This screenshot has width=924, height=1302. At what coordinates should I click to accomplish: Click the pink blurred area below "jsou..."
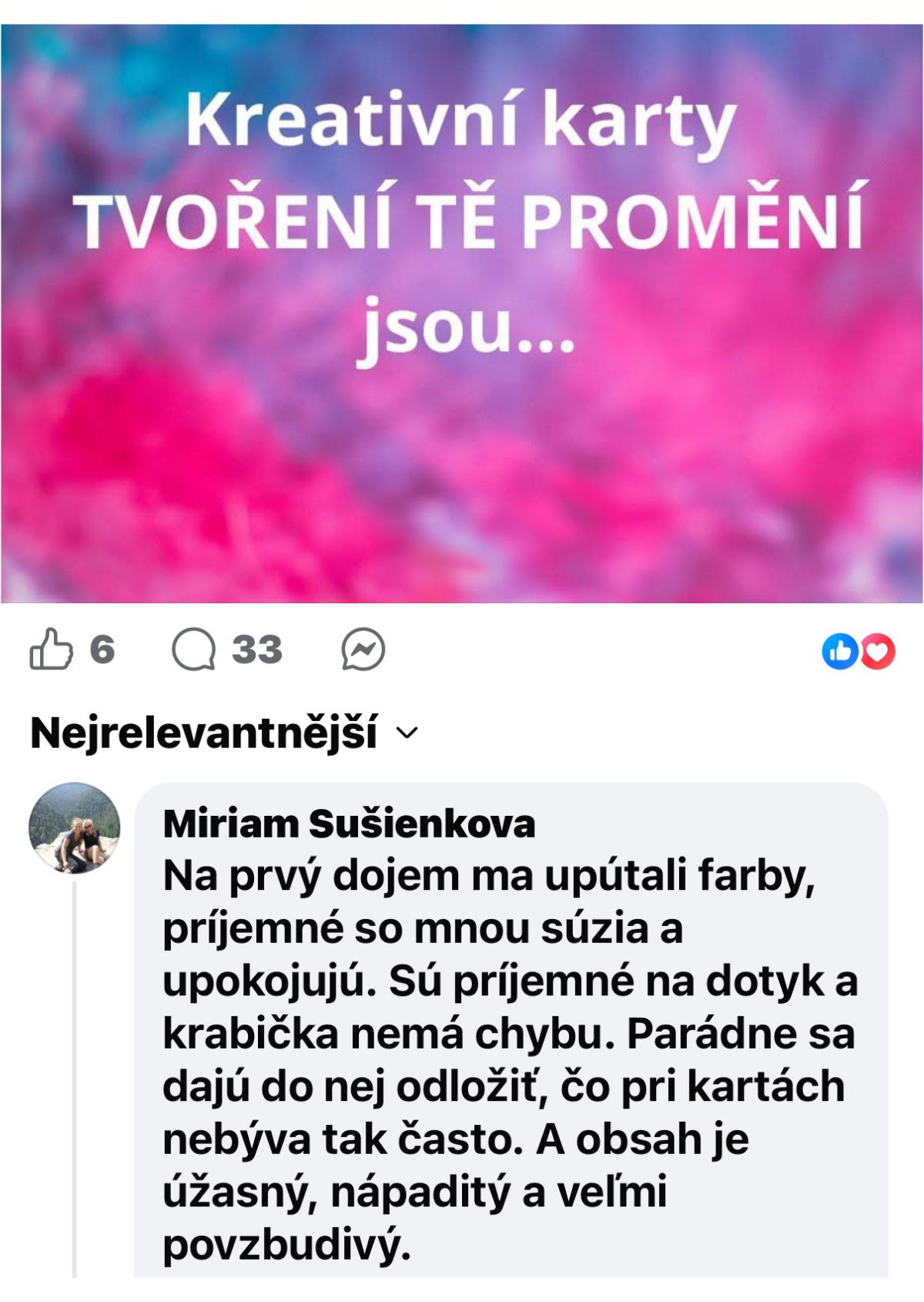click(x=462, y=485)
